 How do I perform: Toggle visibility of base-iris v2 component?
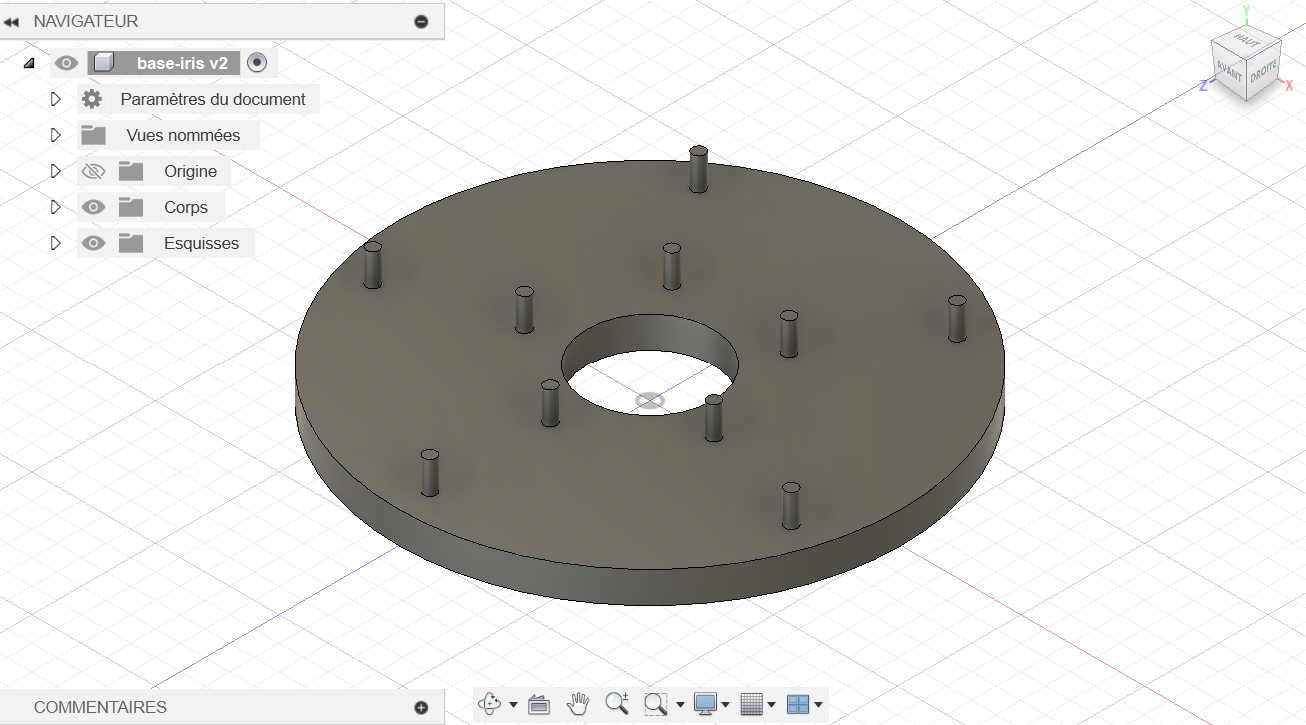click(x=66, y=63)
